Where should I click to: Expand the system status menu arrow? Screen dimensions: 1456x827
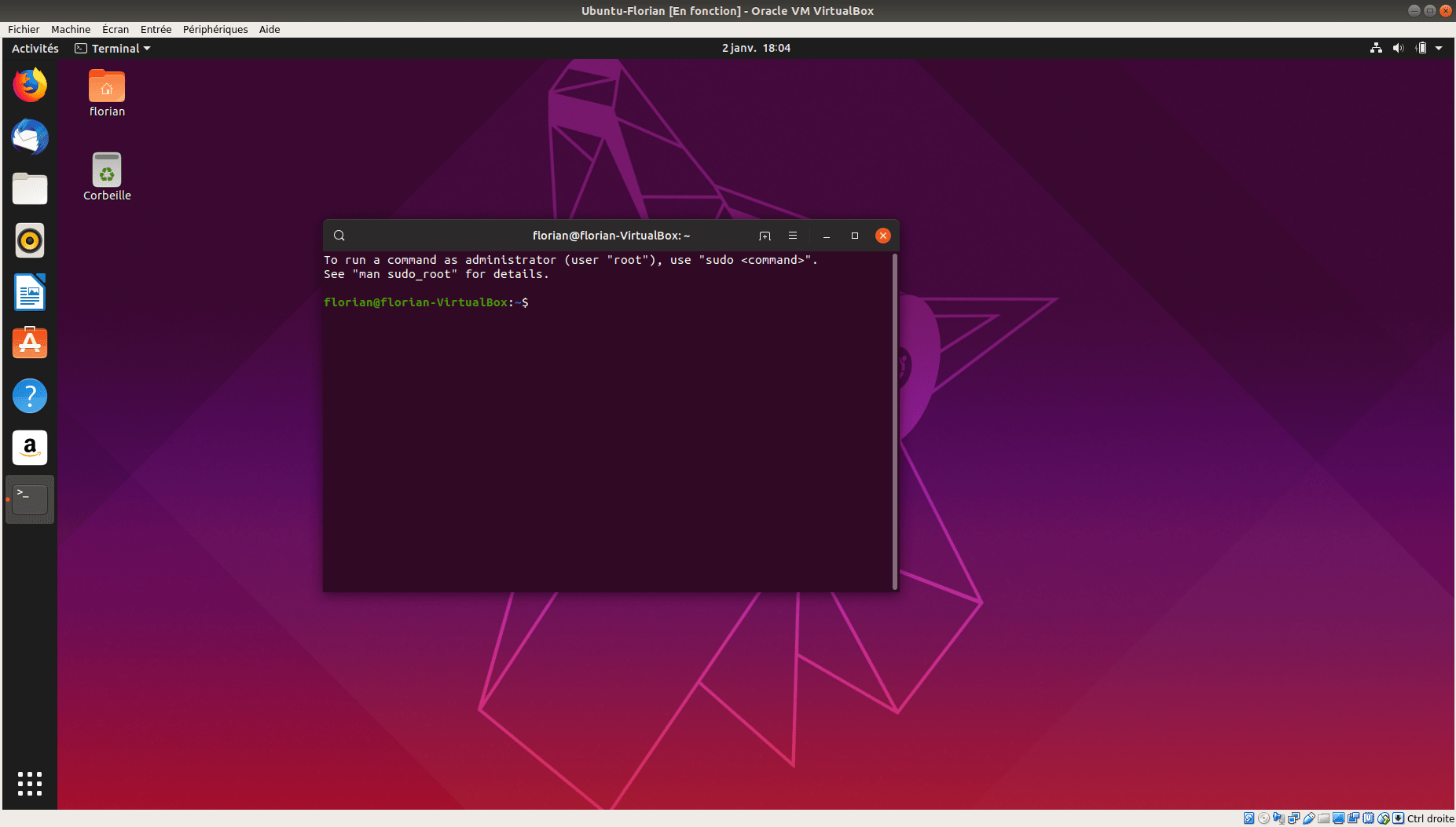[x=1439, y=49]
